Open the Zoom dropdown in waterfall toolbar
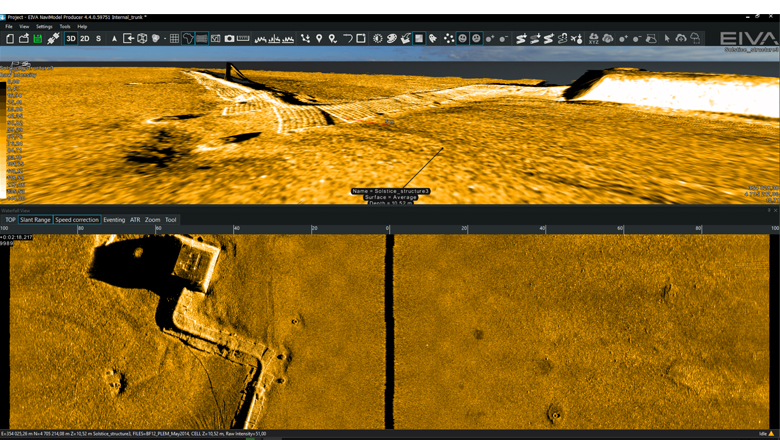Viewport: 780px width, 440px height. pos(152,220)
